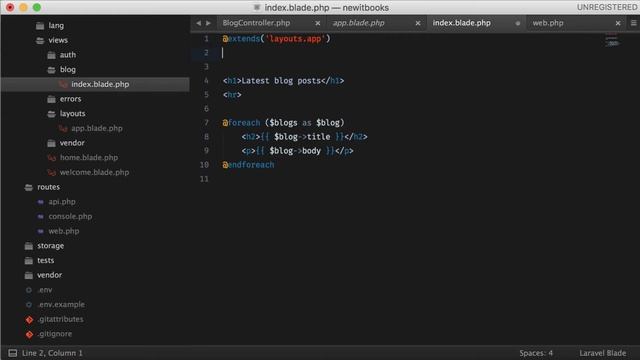Toggle sidebar panel switcher icon

coord(13,353)
